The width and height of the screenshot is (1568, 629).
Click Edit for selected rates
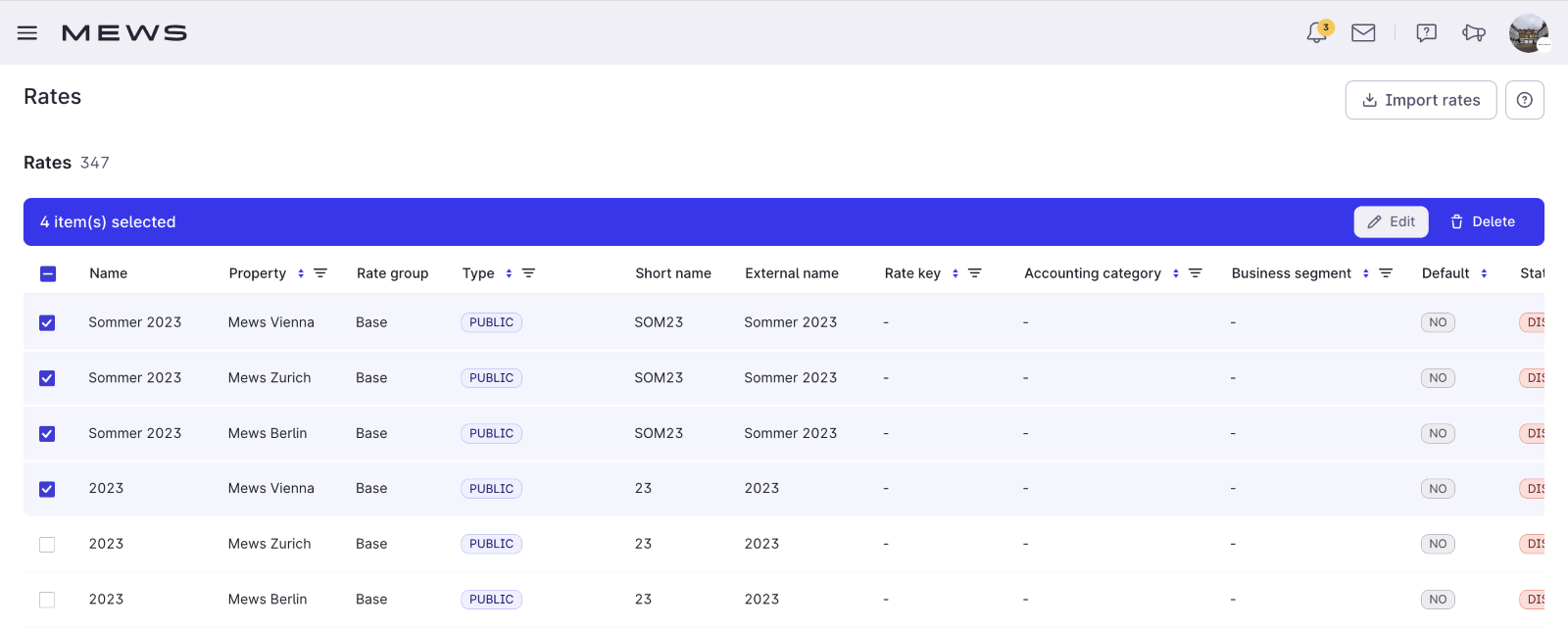(x=1392, y=222)
